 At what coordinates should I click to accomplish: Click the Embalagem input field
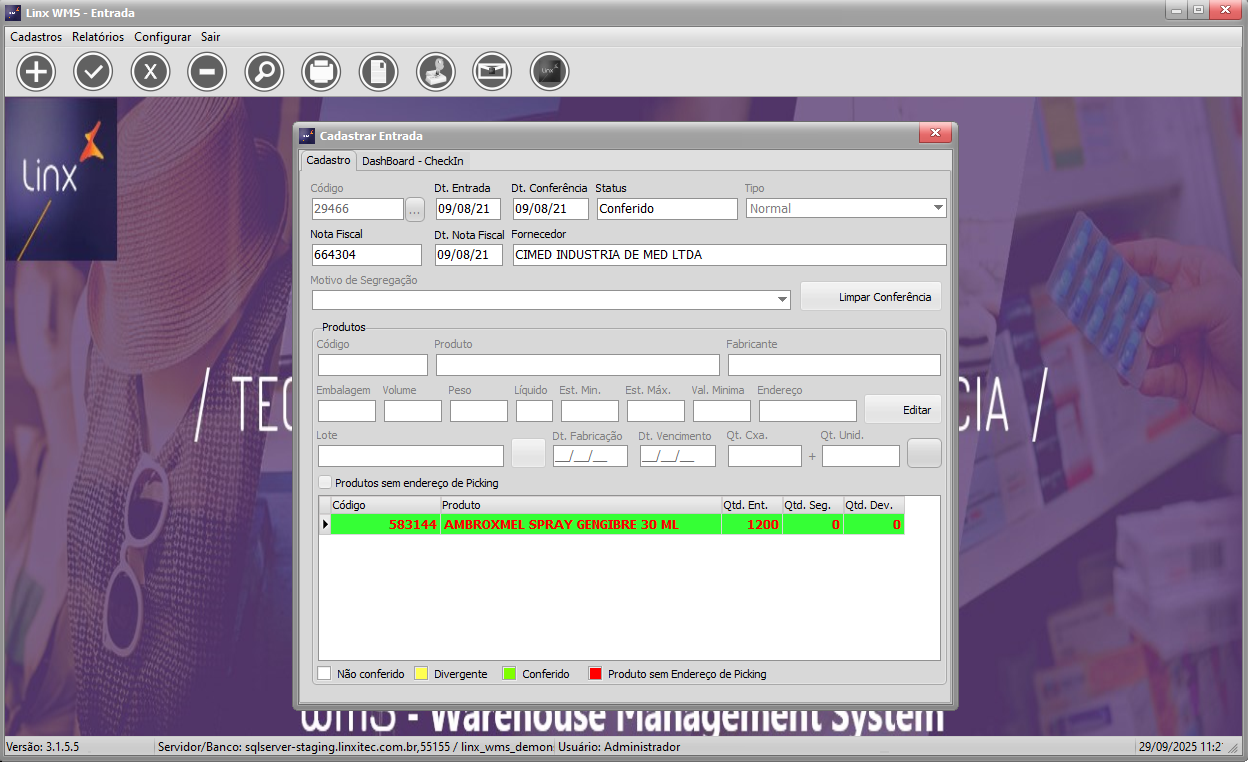[x=347, y=410]
